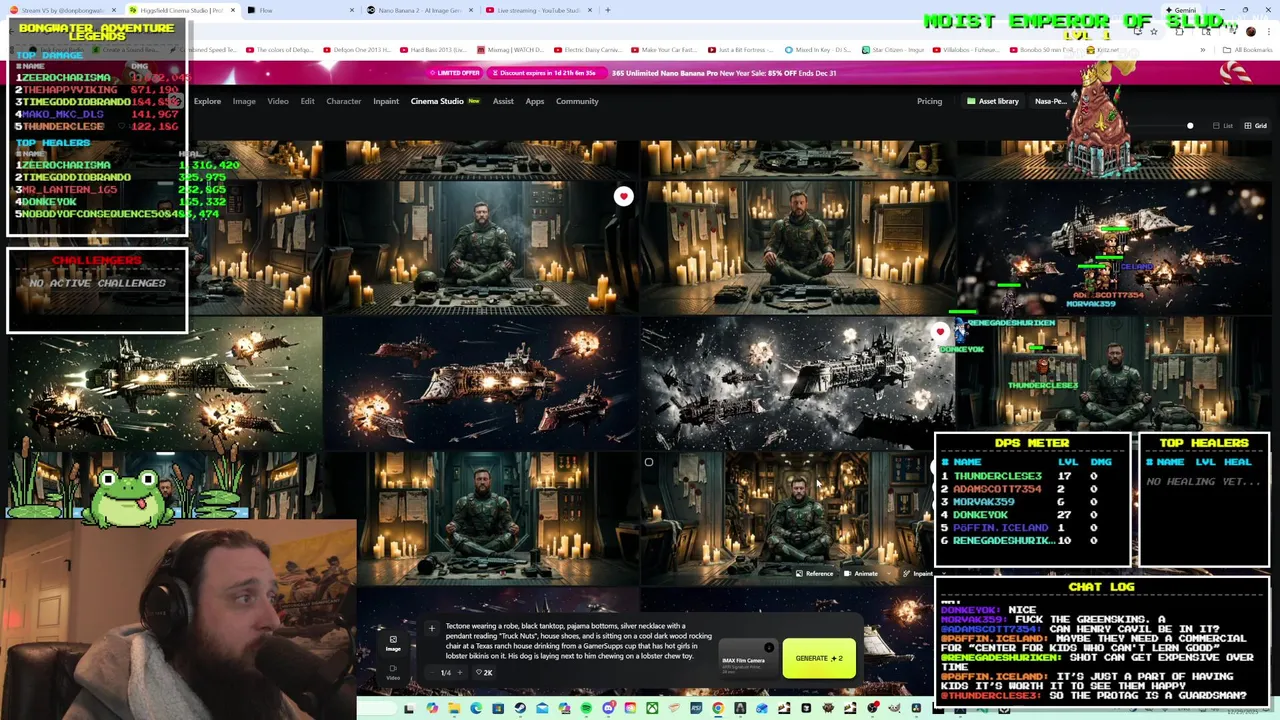Open the Explore menu item
The height and width of the screenshot is (720, 1280).
click(x=207, y=101)
